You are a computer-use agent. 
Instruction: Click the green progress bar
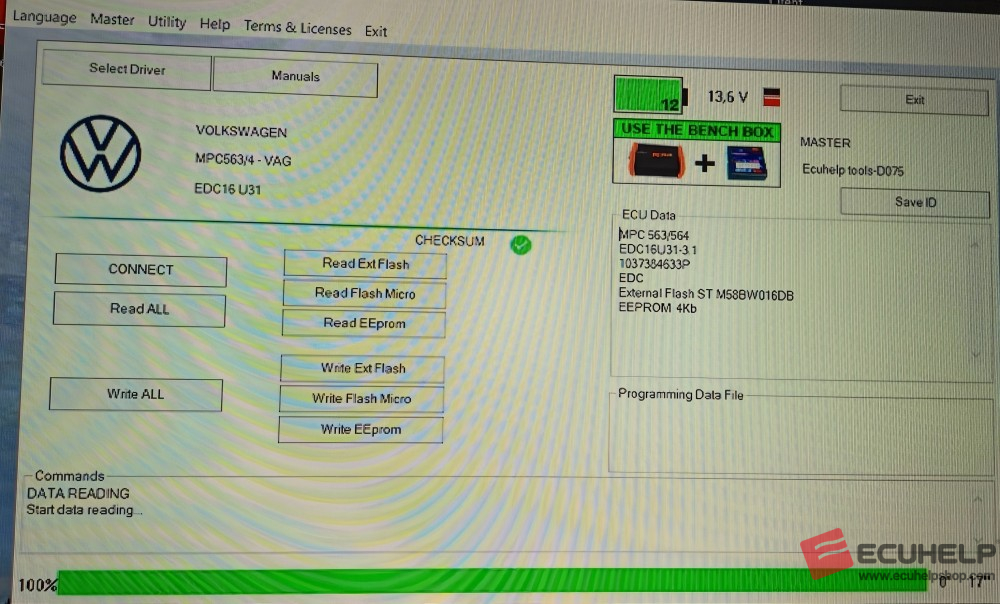pyautogui.click(x=500, y=582)
